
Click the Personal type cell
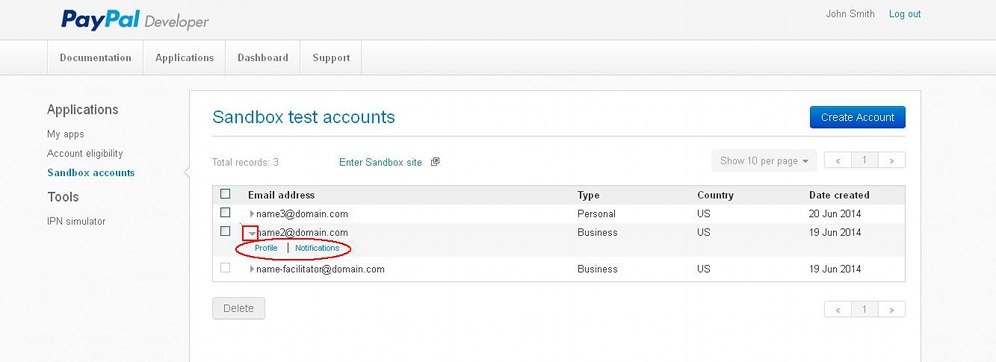click(596, 214)
